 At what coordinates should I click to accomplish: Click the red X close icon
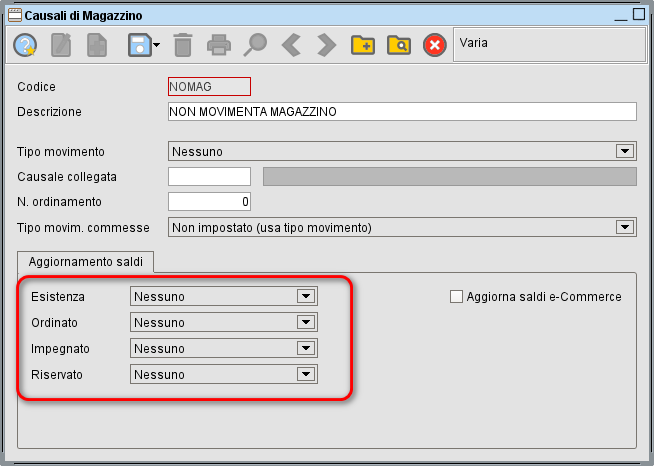(x=434, y=45)
